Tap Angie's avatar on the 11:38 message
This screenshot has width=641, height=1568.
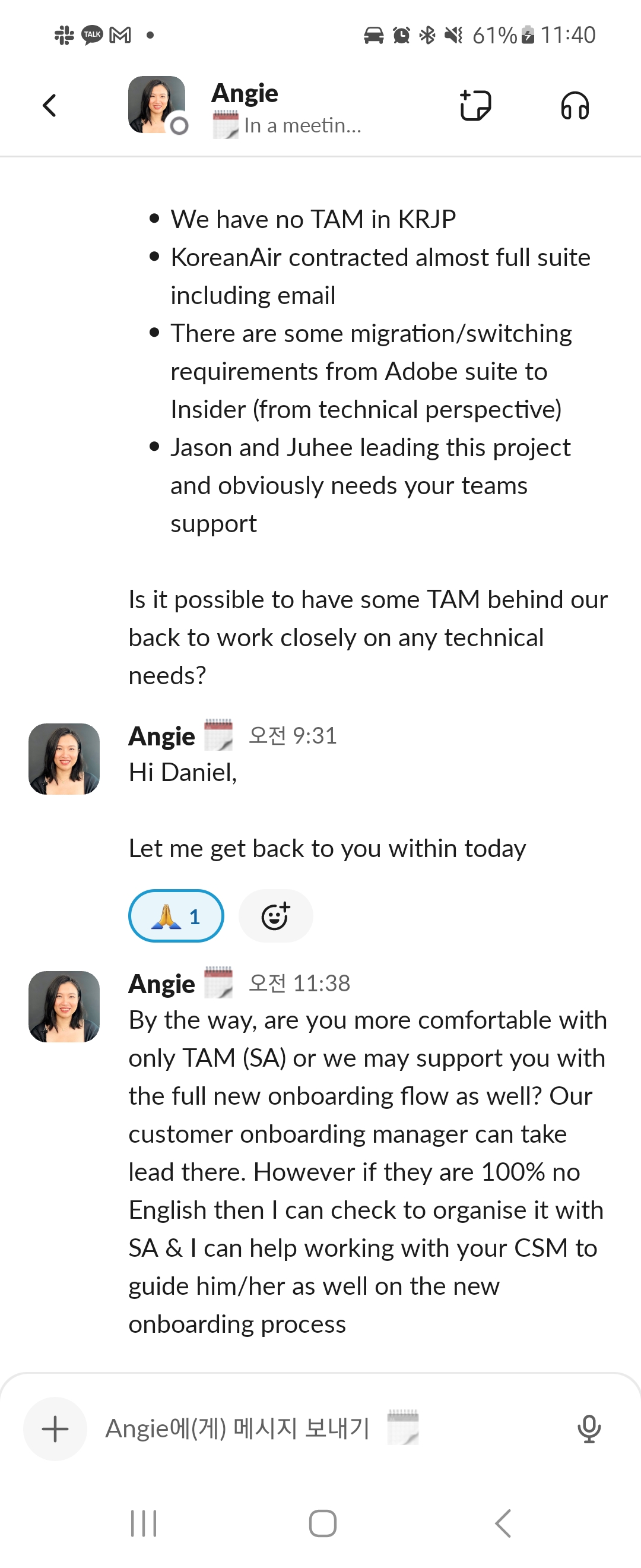[64, 1006]
